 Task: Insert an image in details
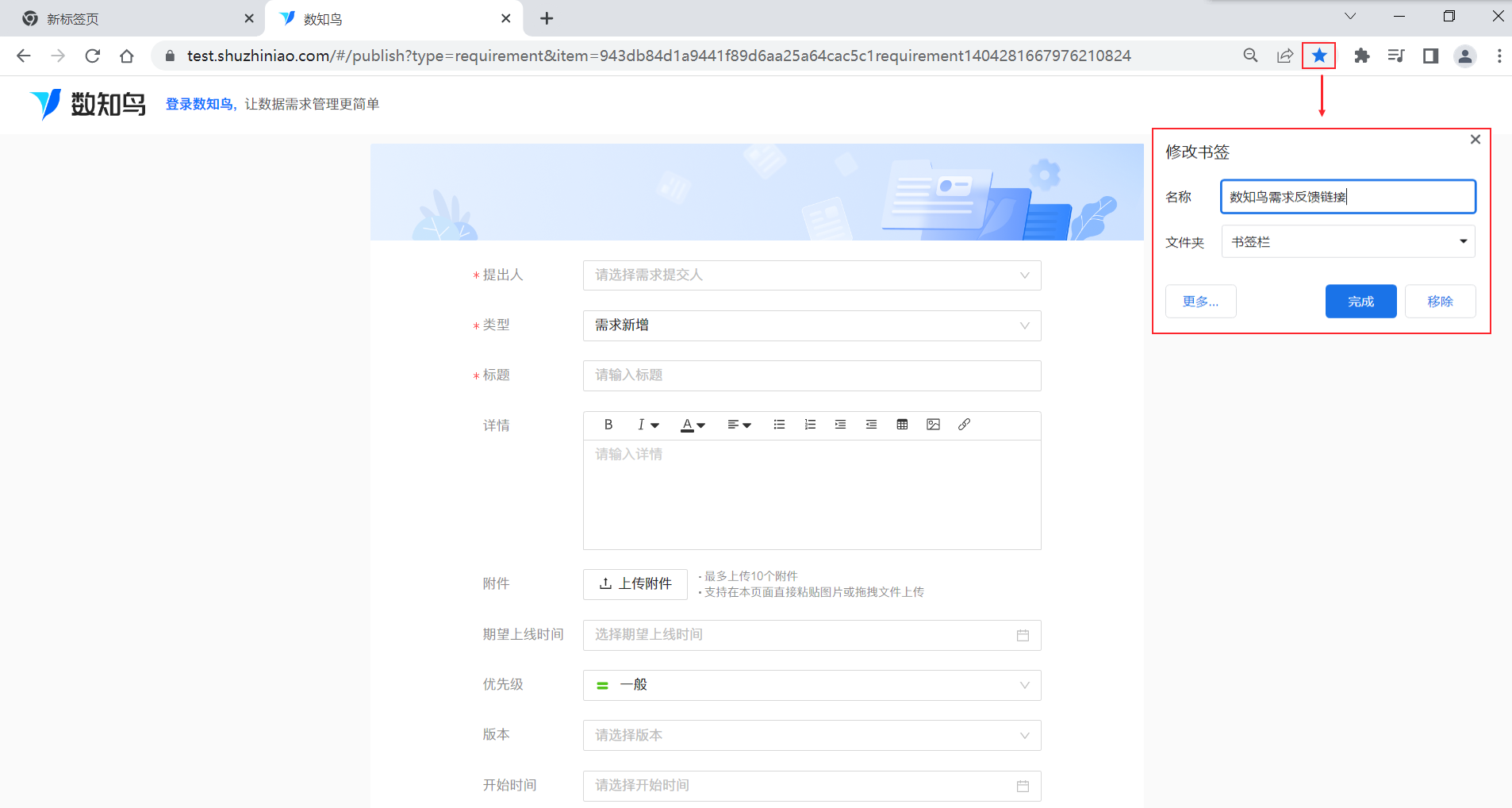tap(933, 425)
